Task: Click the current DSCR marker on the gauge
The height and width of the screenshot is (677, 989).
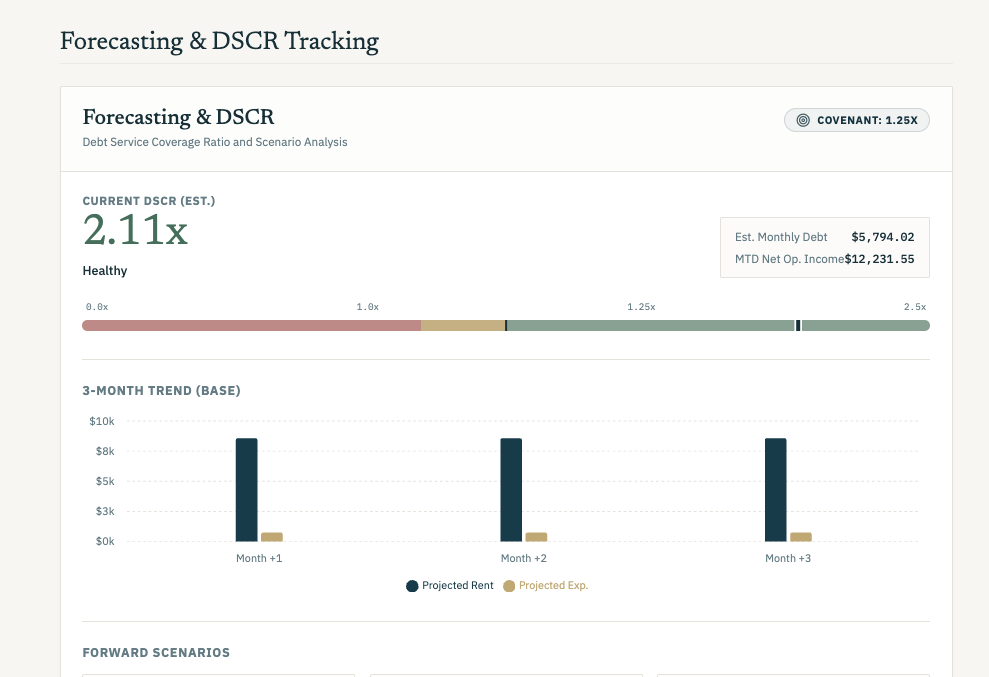Action: coord(798,326)
